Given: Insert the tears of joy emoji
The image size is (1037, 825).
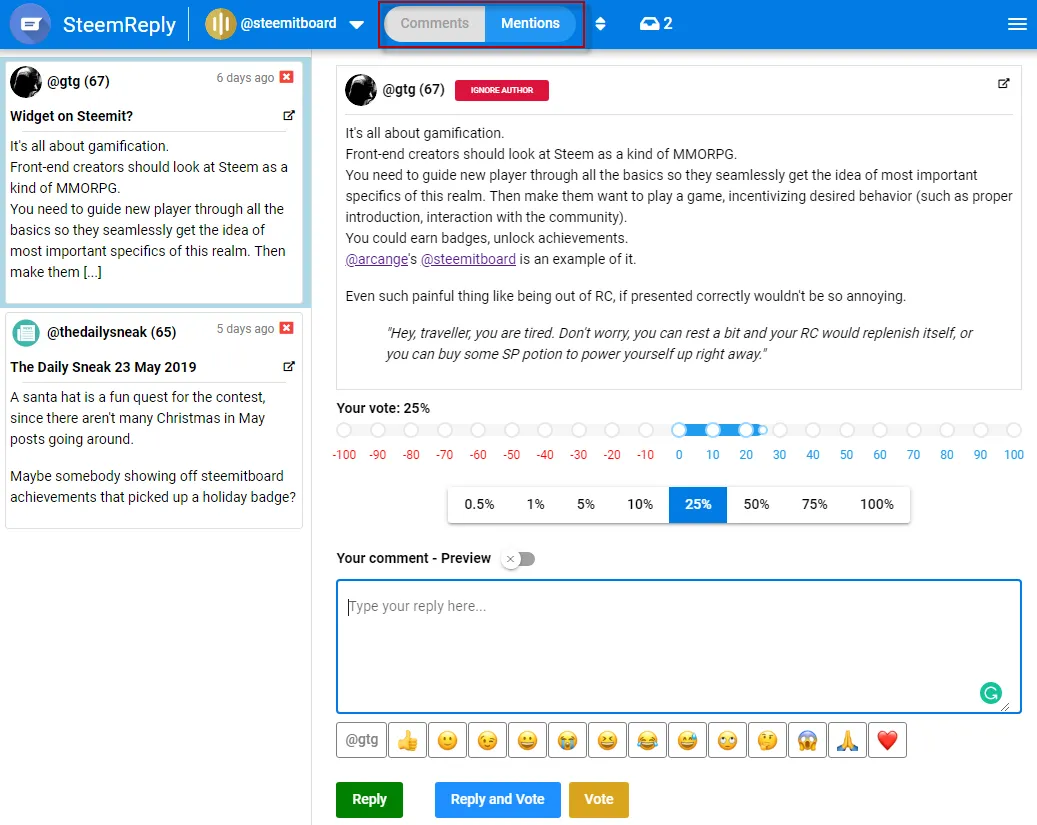Looking at the screenshot, I should [x=647, y=740].
